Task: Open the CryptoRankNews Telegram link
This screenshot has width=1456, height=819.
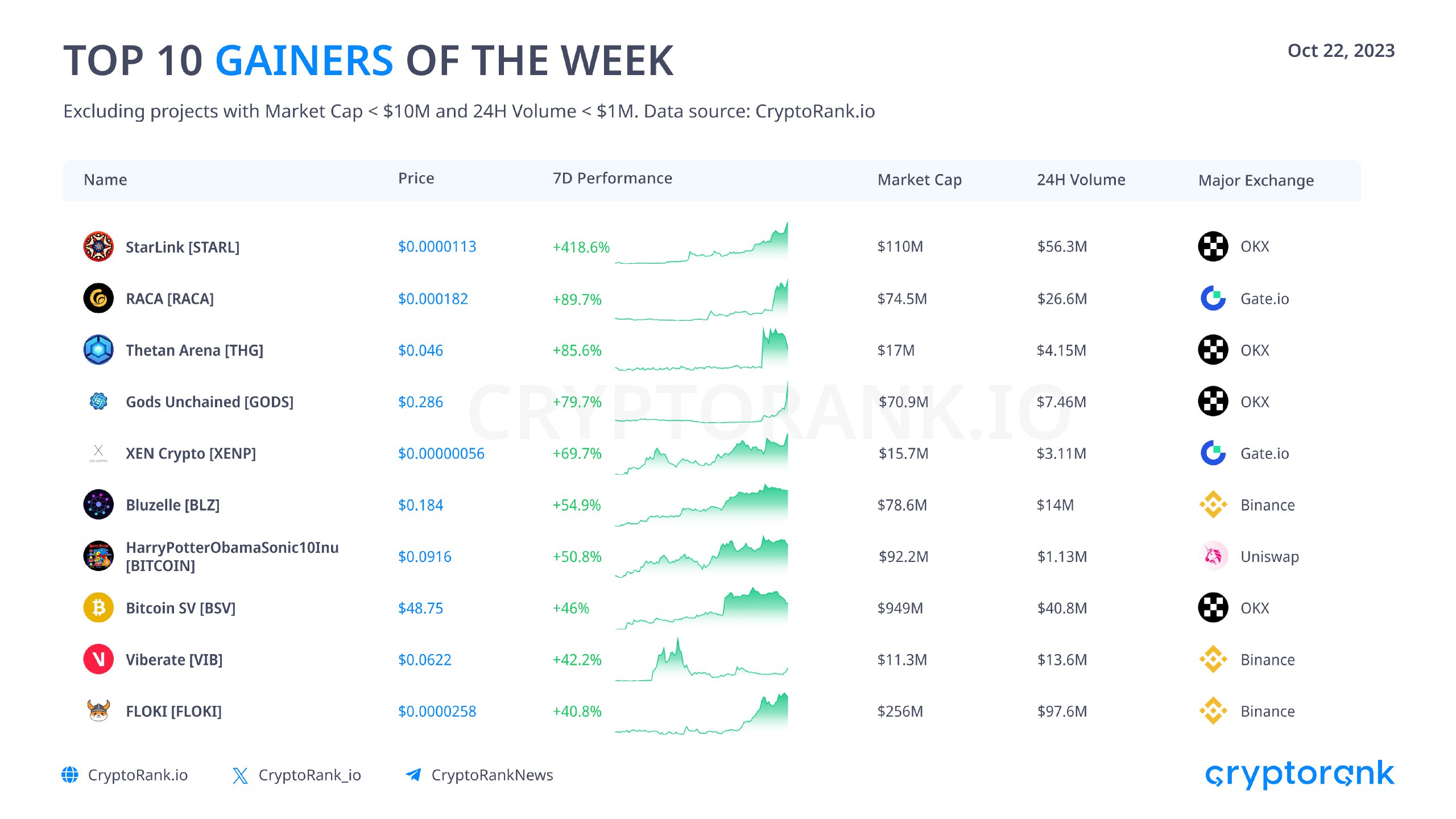Action: pos(491,775)
